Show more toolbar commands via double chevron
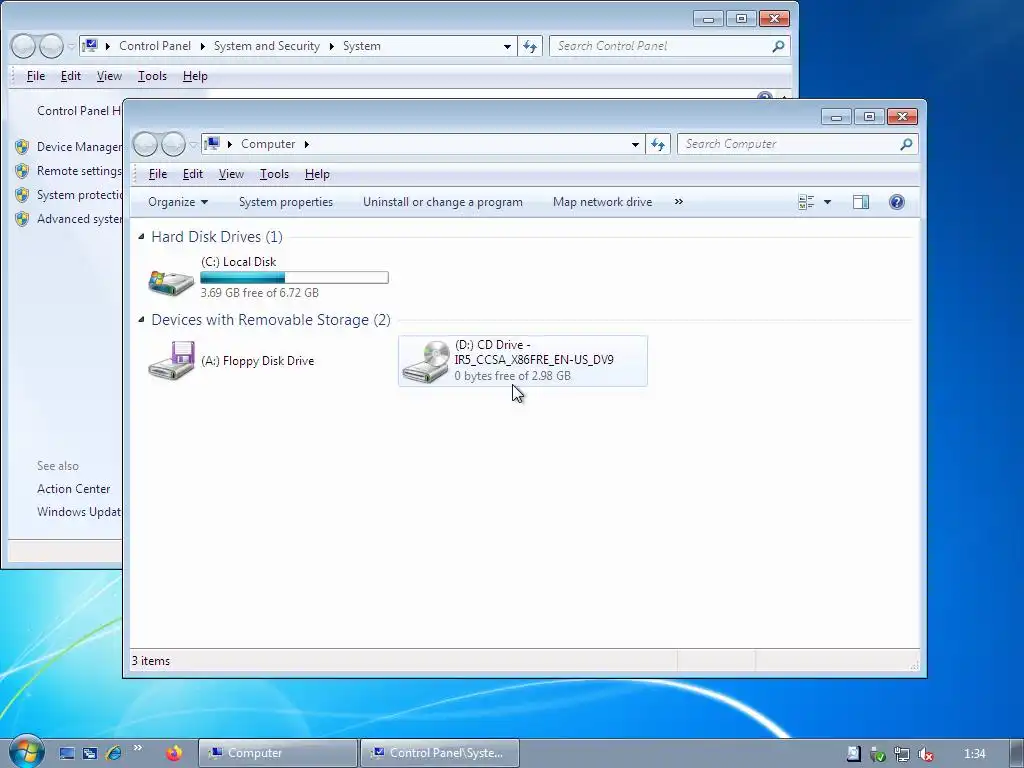Screen dimensions: 1024x768 tap(679, 201)
